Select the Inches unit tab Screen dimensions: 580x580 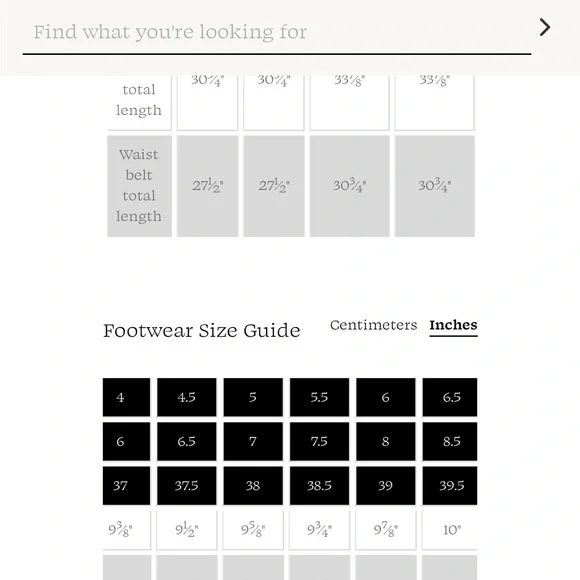(453, 326)
